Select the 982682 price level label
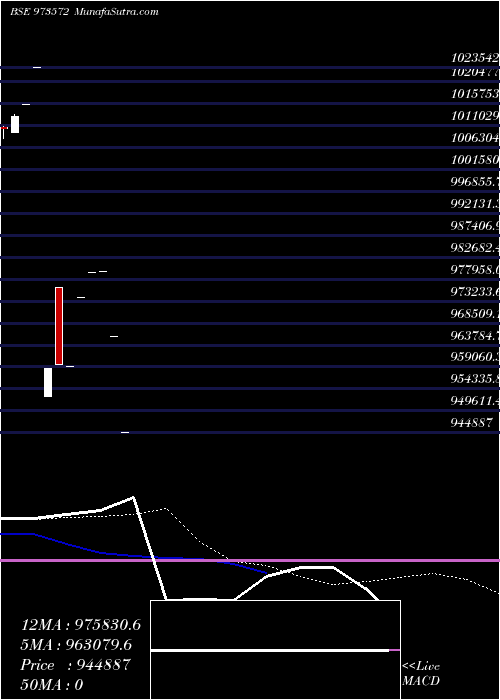The height and width of the screenshot is (700, 500). [x=475, y=248]
